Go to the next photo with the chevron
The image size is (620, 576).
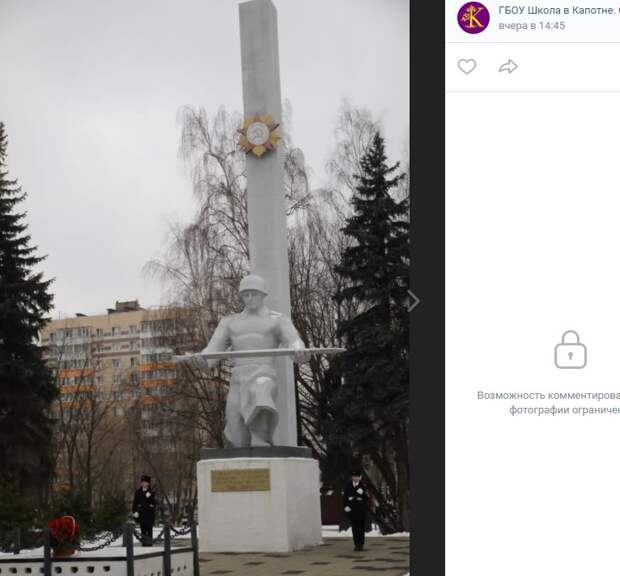pos(413,301)
